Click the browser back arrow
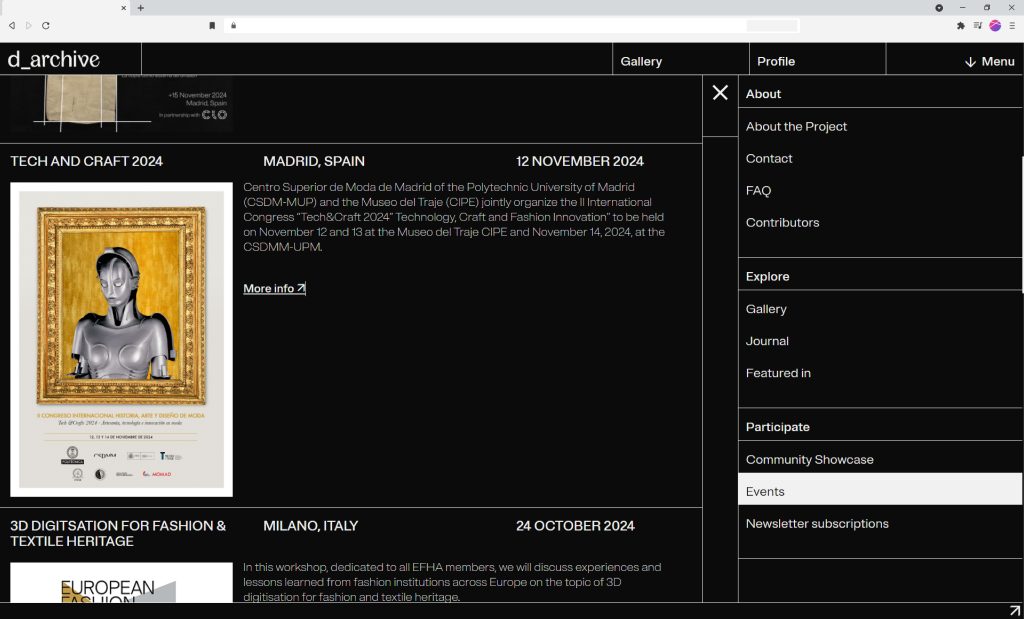 tap(12, 25)
